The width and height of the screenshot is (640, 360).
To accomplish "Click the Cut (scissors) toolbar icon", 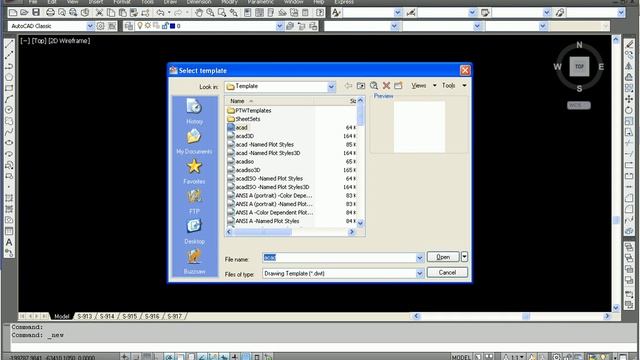I will [99, 13].
